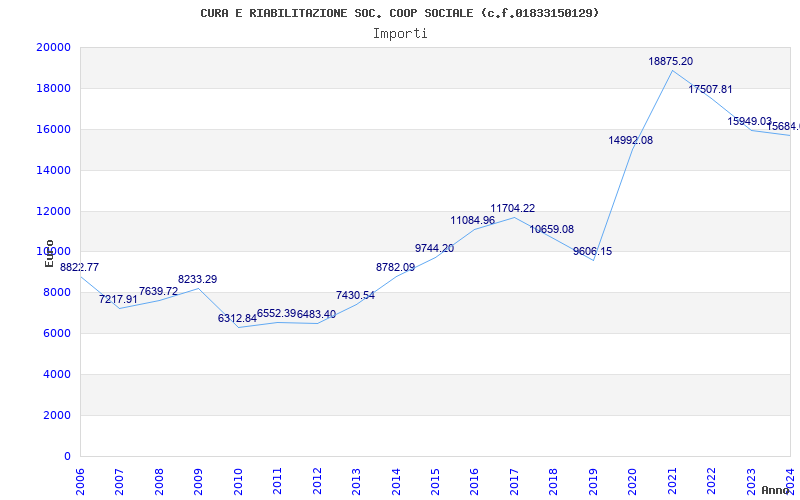Select the 11704.22 data label
This screenshot has width=800, height=500.
point(513,208)
